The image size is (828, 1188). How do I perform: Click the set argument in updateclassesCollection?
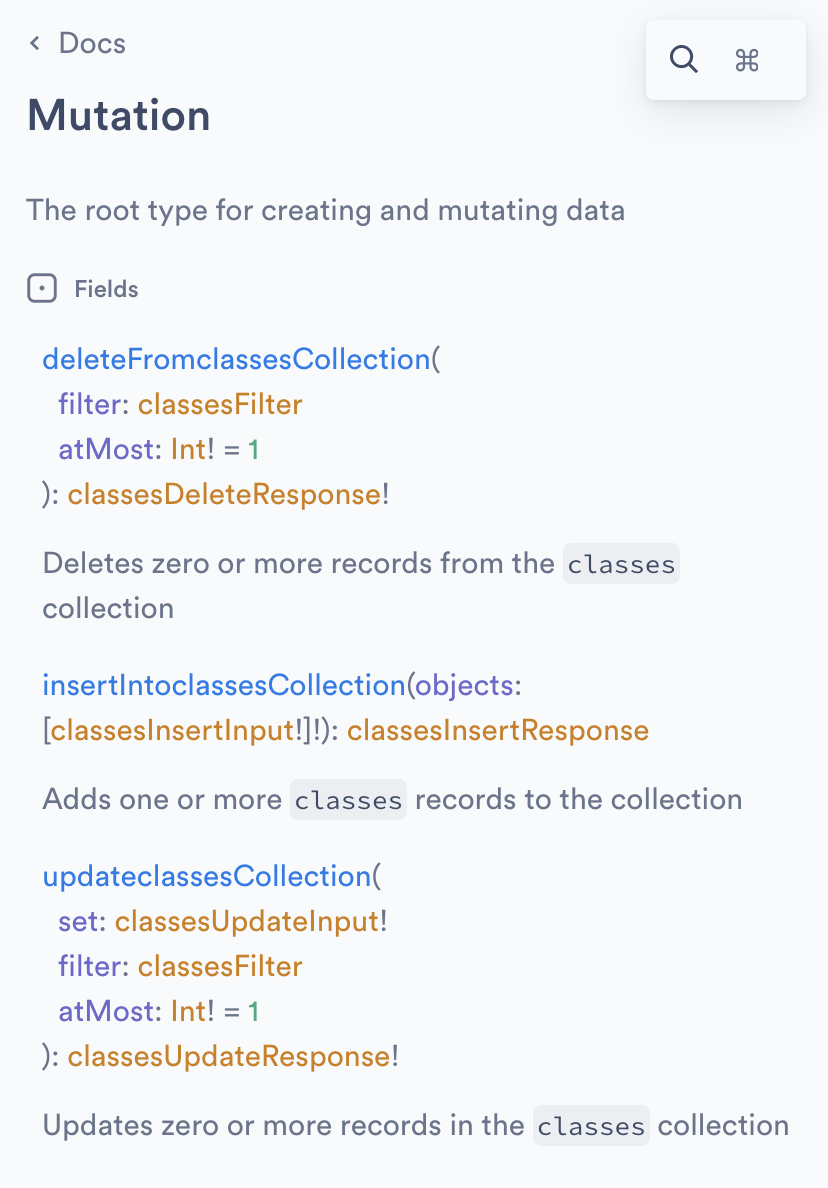pyautogui.click(x=78, y=921)
